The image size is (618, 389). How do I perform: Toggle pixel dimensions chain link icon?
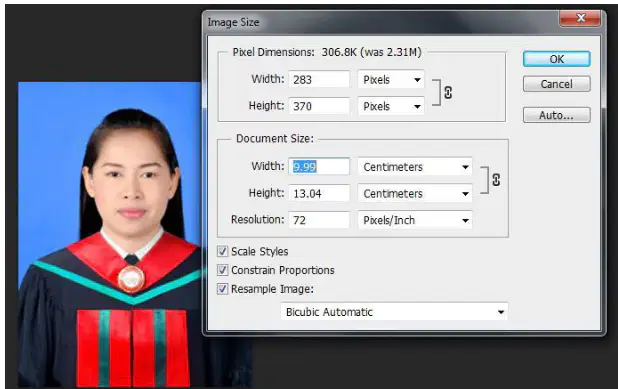(448, 93)
